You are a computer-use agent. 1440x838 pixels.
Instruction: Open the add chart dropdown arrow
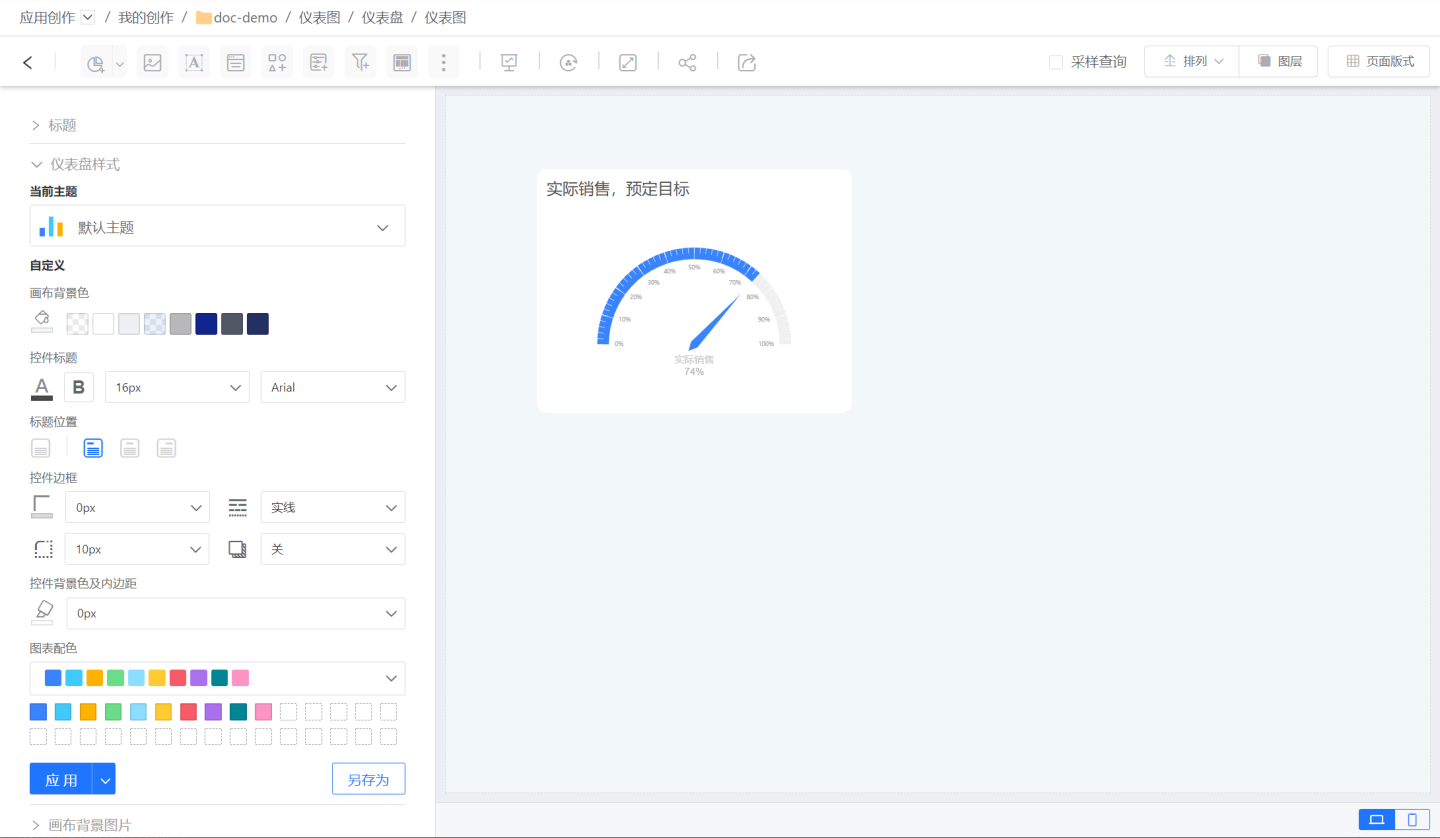[119, 62]
